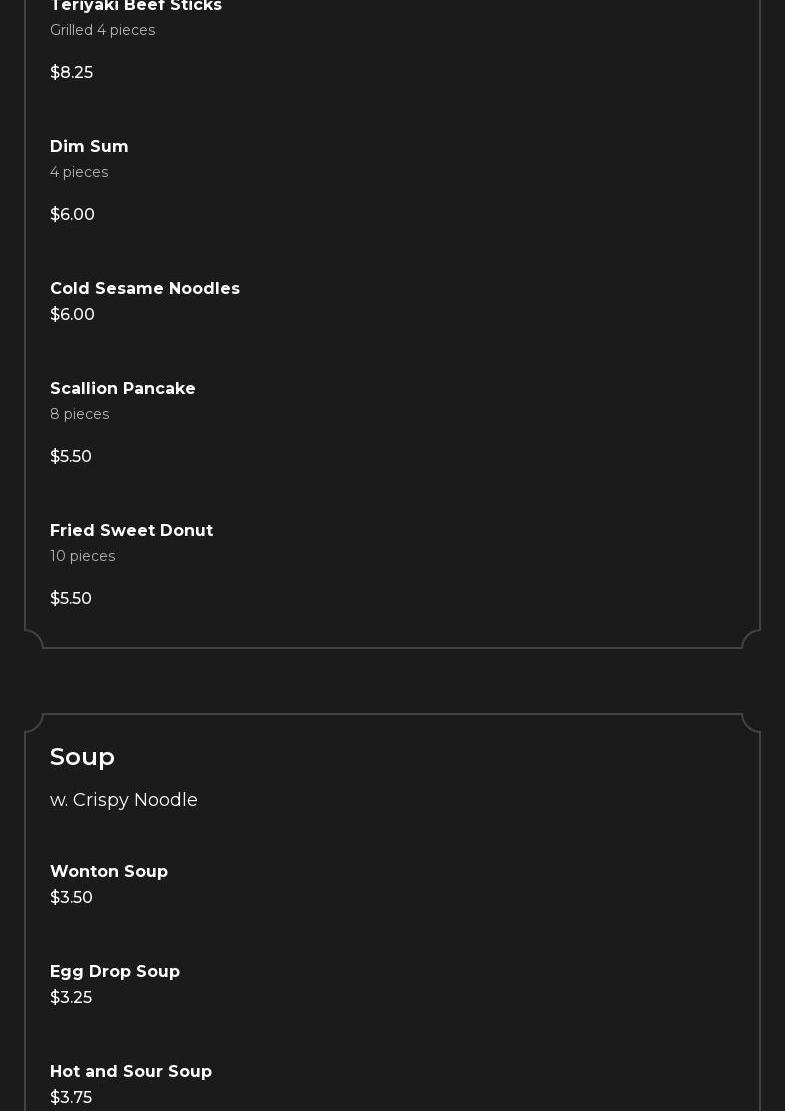Viewport: 785px width, 1111px height.
Task: Open the Cold Sesame Noodles item
Action: tap(145, 289)
